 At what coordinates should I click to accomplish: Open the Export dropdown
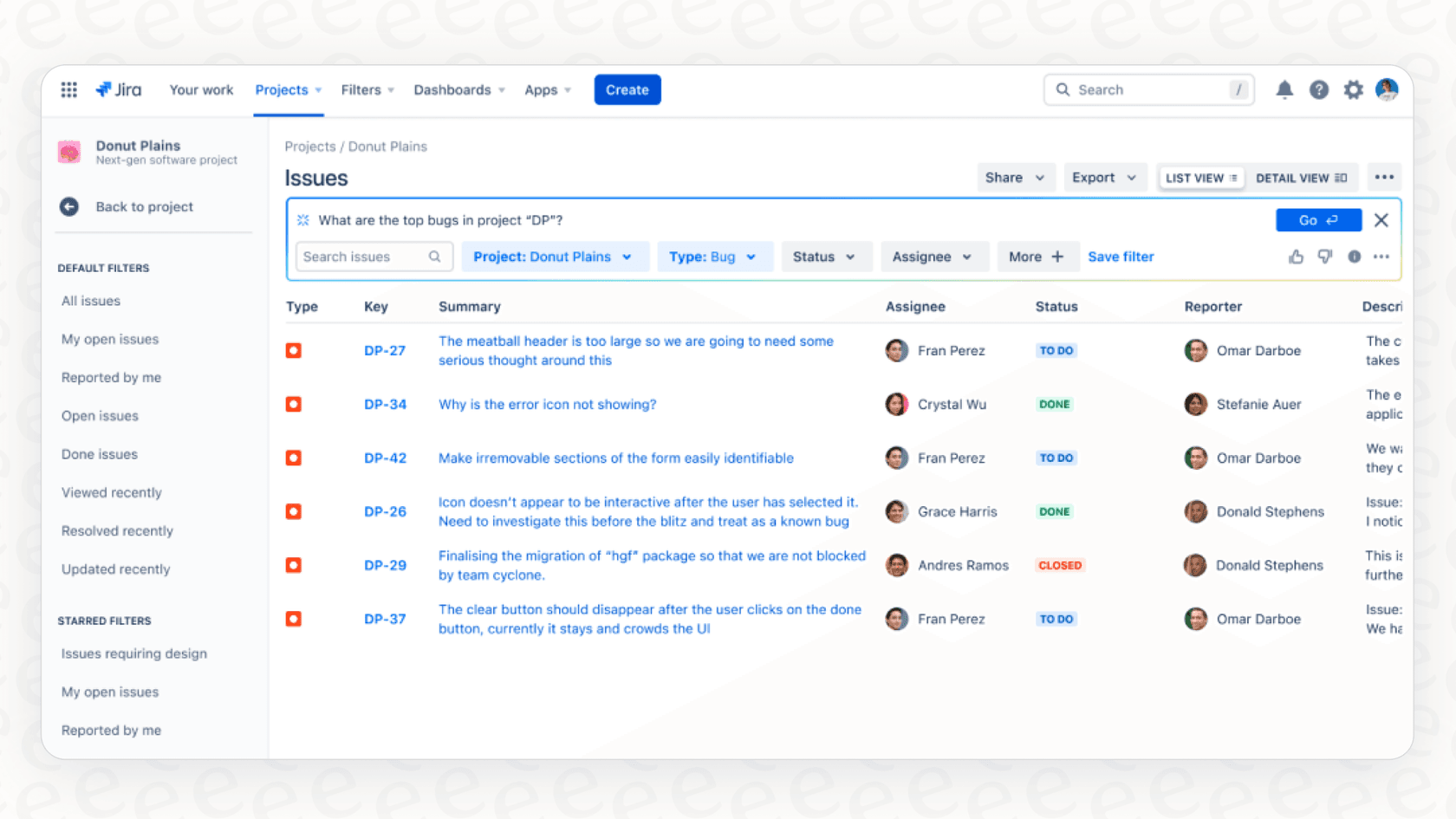[x=1105, y=177]
